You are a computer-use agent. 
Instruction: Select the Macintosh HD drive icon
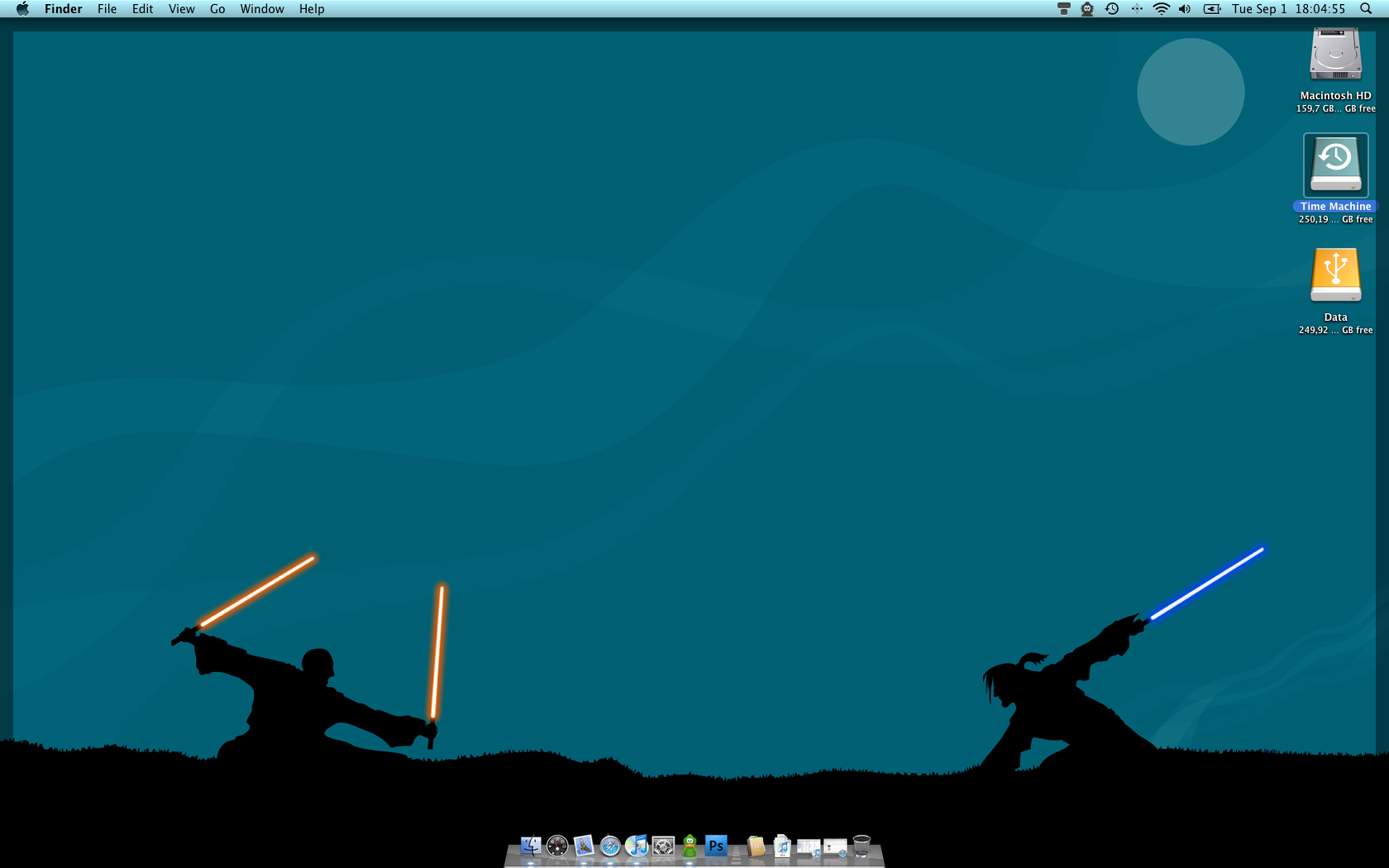[1335, 55]
